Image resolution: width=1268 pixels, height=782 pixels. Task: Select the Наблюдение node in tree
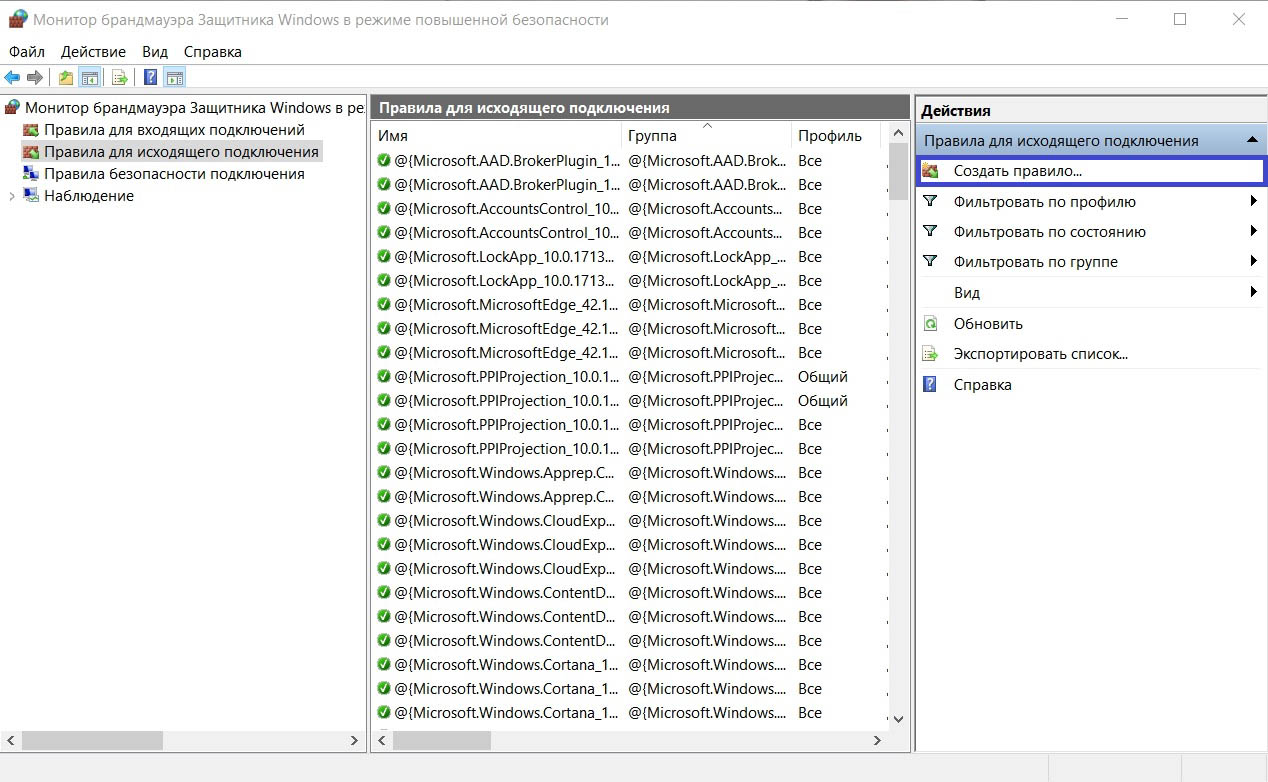pyautogui.click(x=89, y=196)
